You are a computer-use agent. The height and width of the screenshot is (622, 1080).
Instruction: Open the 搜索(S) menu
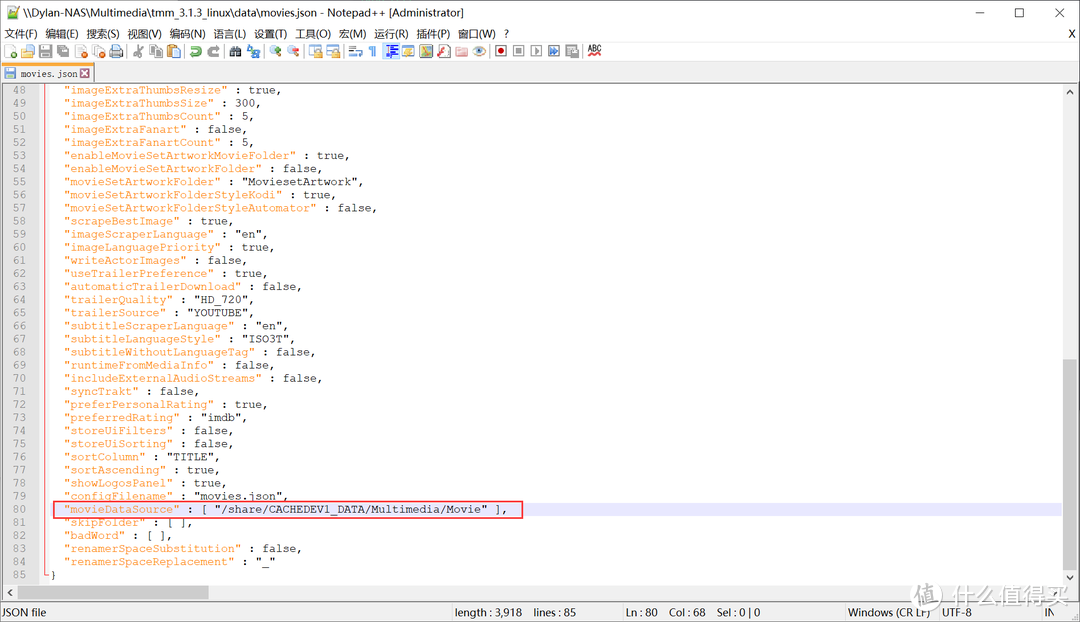(x=103, y=34)
